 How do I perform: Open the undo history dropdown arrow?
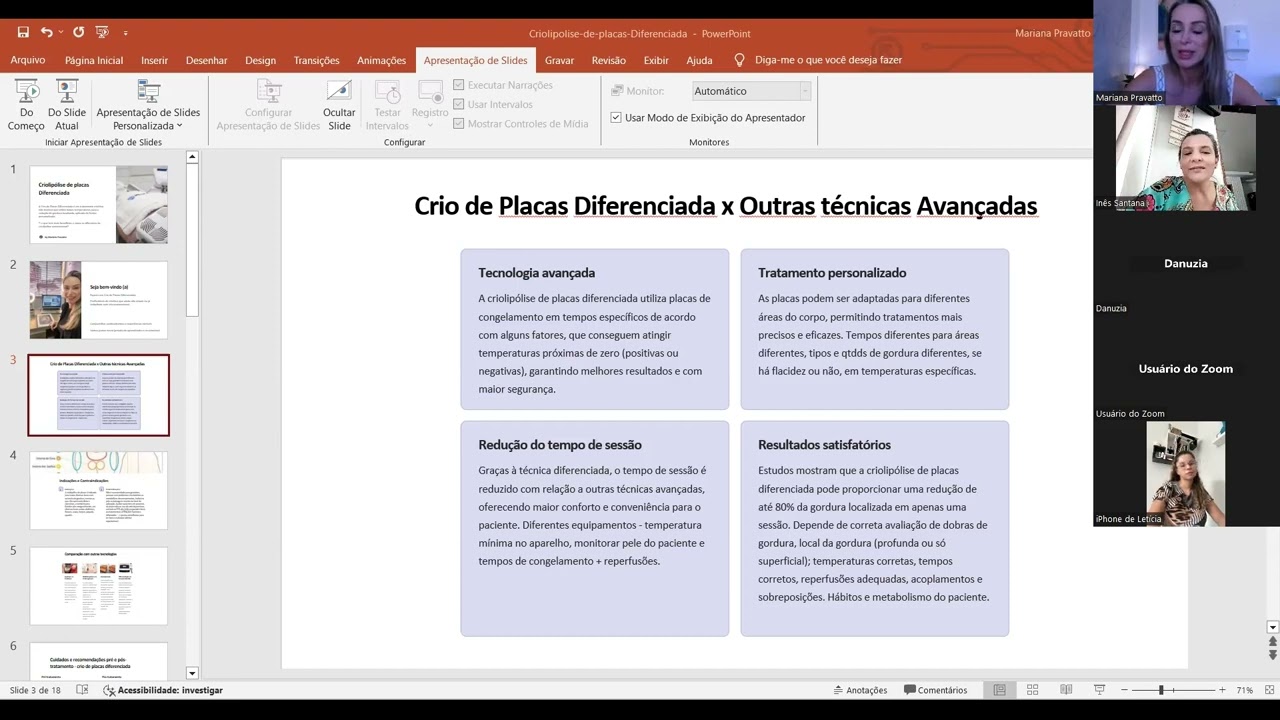[x=60, y=33]
